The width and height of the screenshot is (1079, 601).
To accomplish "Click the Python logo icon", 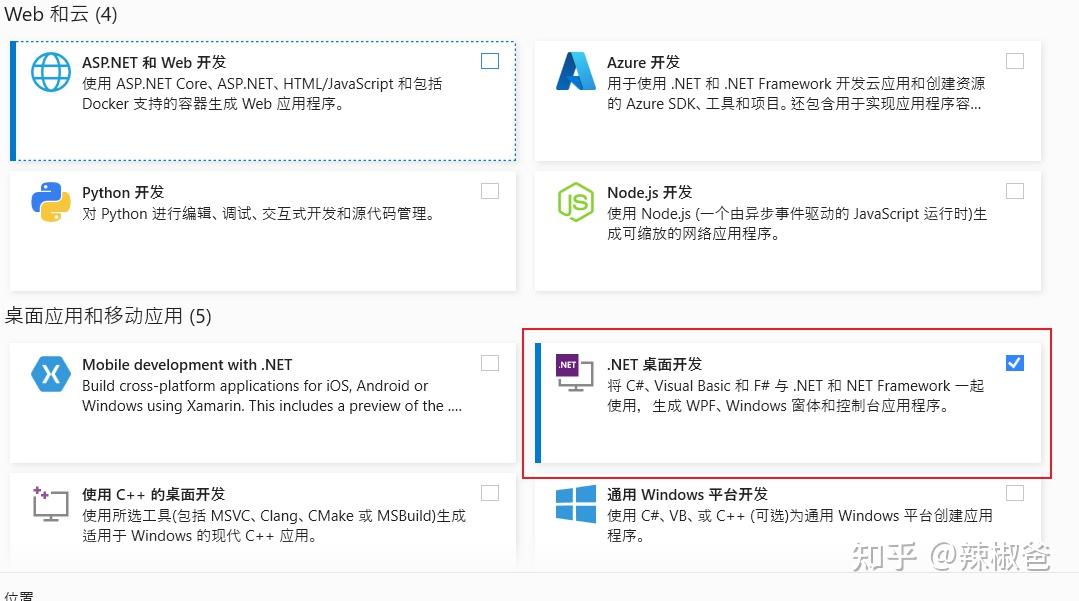I will (x=51, y=202).
